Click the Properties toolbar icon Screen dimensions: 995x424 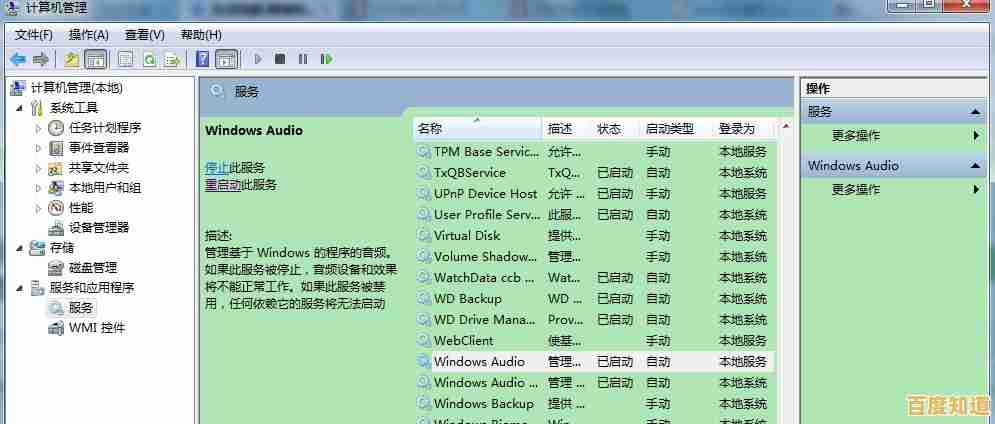pyautogui.click(x=126, y=60)
